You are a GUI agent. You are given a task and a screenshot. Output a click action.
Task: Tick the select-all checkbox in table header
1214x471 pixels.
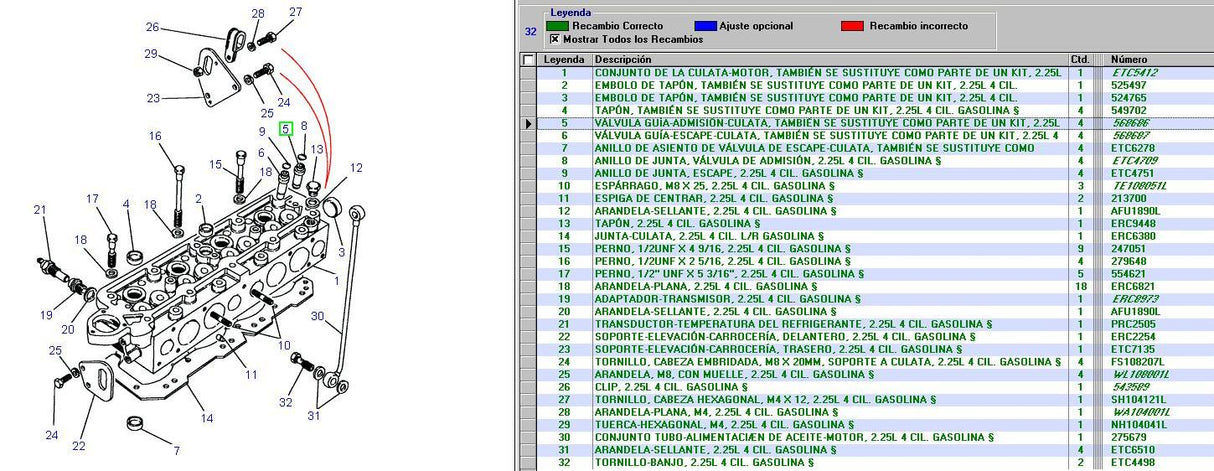point(528,60)
